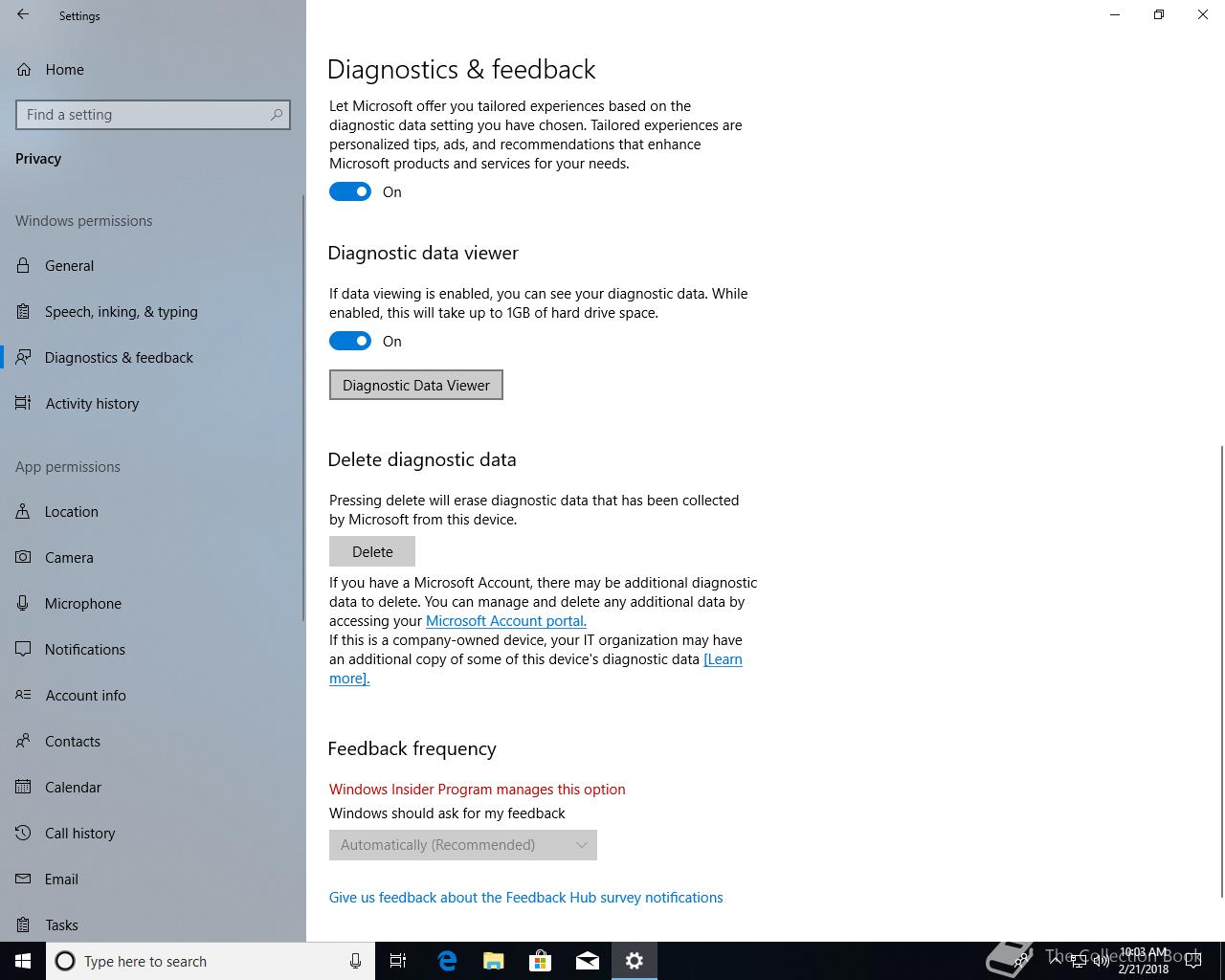Click the Email envelope icon in sidebar

click(23, 880)
